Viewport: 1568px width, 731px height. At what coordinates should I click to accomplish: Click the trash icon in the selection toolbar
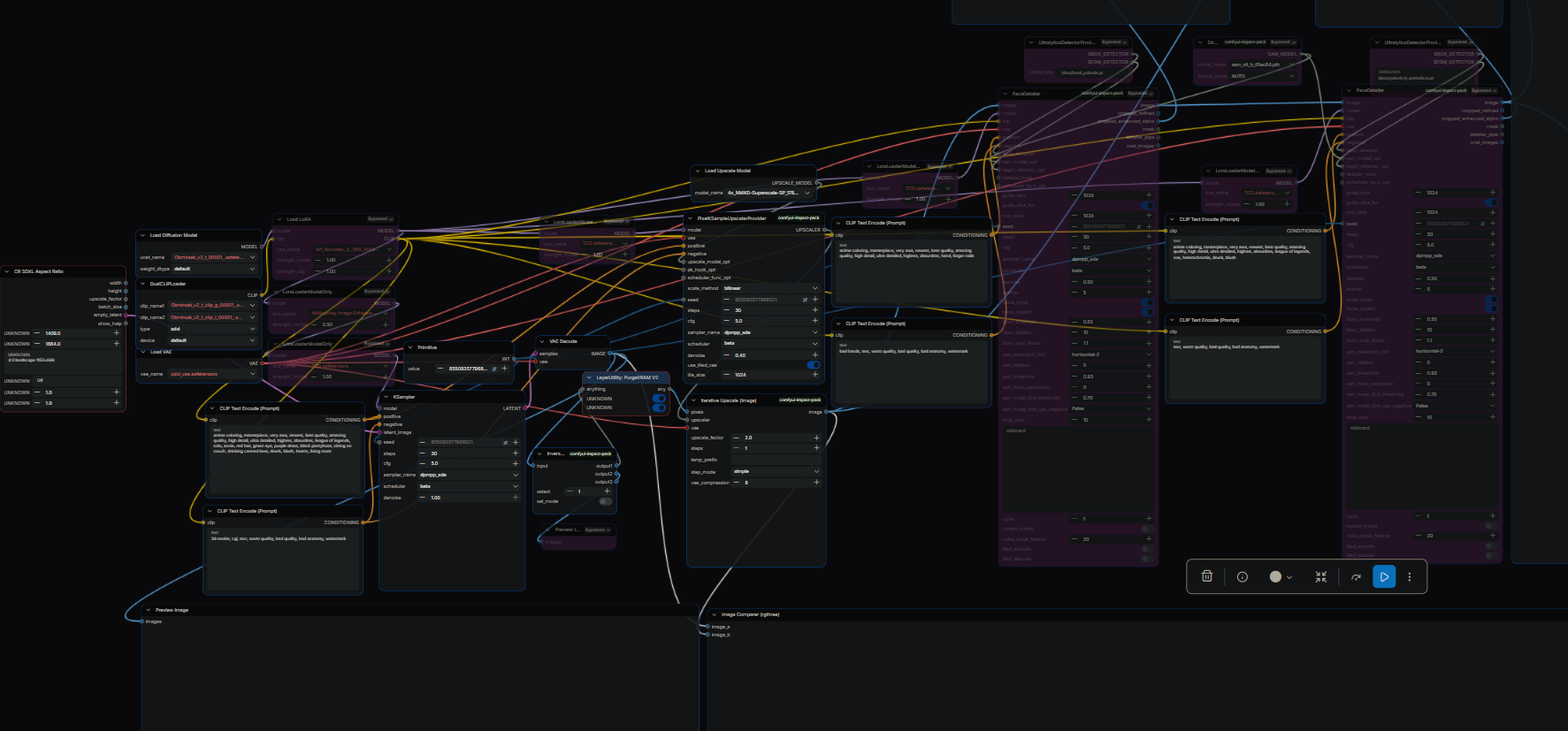[x=1207, y=576]
